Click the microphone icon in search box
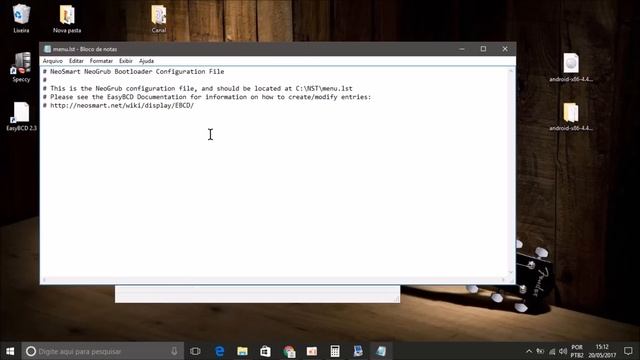Screen dimensions: 640x360 [174, 351]
